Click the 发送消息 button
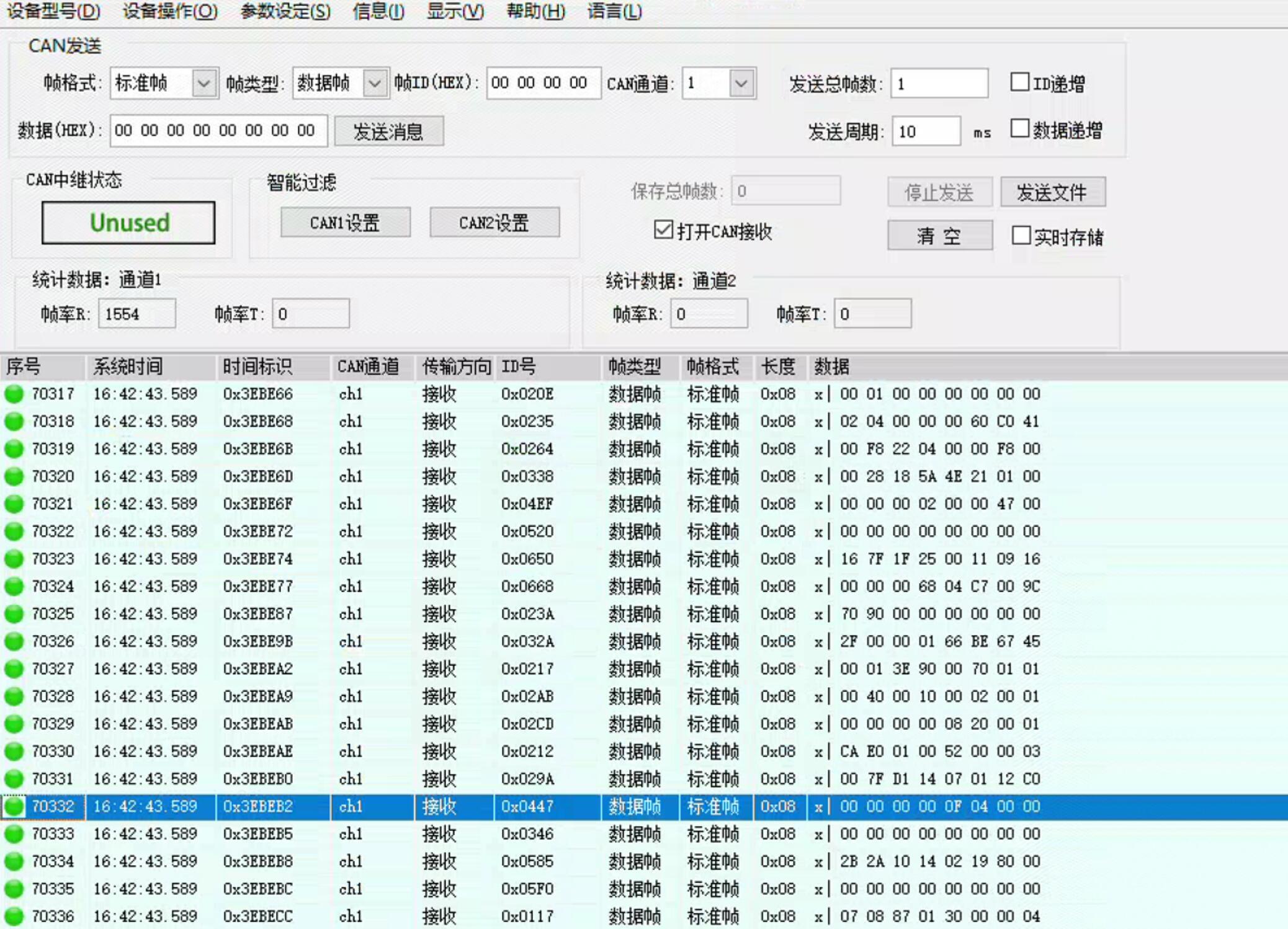 point(389,131)
